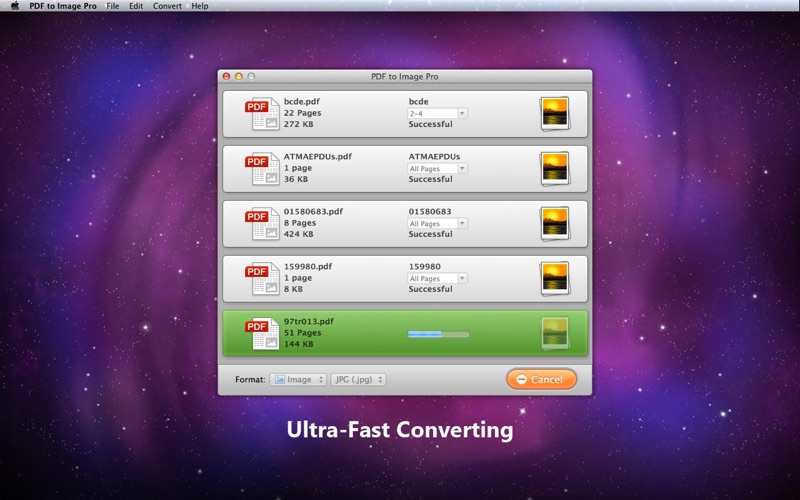Cancel the conversion with the orange button
Screen dimensions: 800x500
click(x=541, y=380)
